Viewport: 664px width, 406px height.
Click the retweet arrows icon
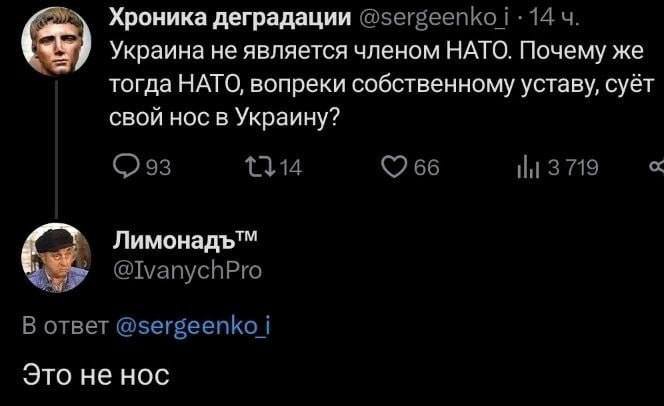[256, 168]
